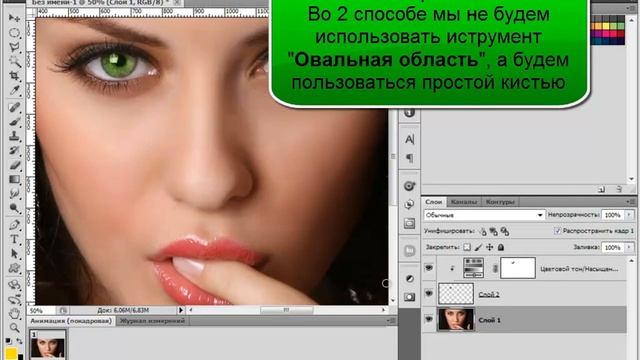Select the Eyedropper tool
The width and height of the screenshot is (640, 360).
15,90
